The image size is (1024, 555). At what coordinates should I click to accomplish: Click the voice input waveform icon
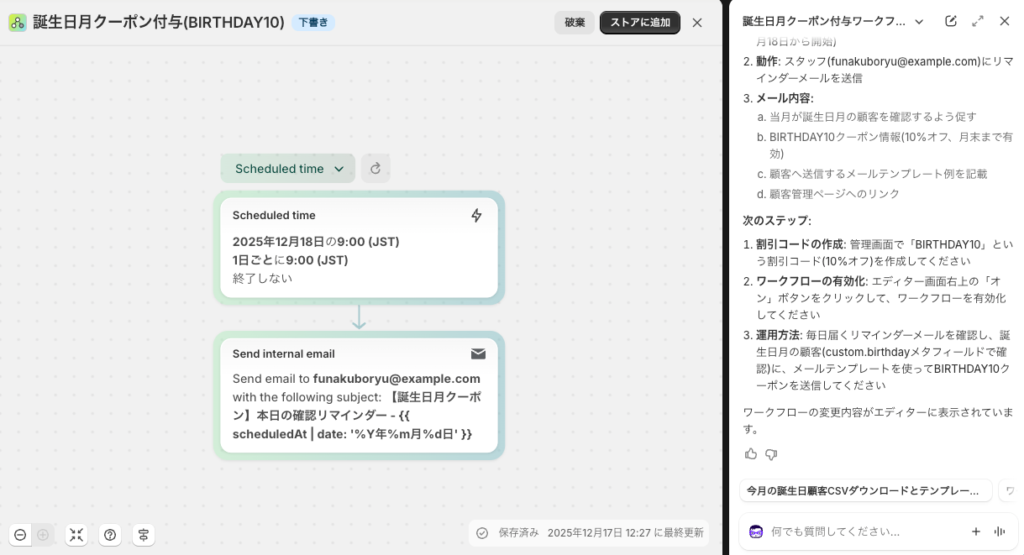pyautogui.click(x=998, y=531)
